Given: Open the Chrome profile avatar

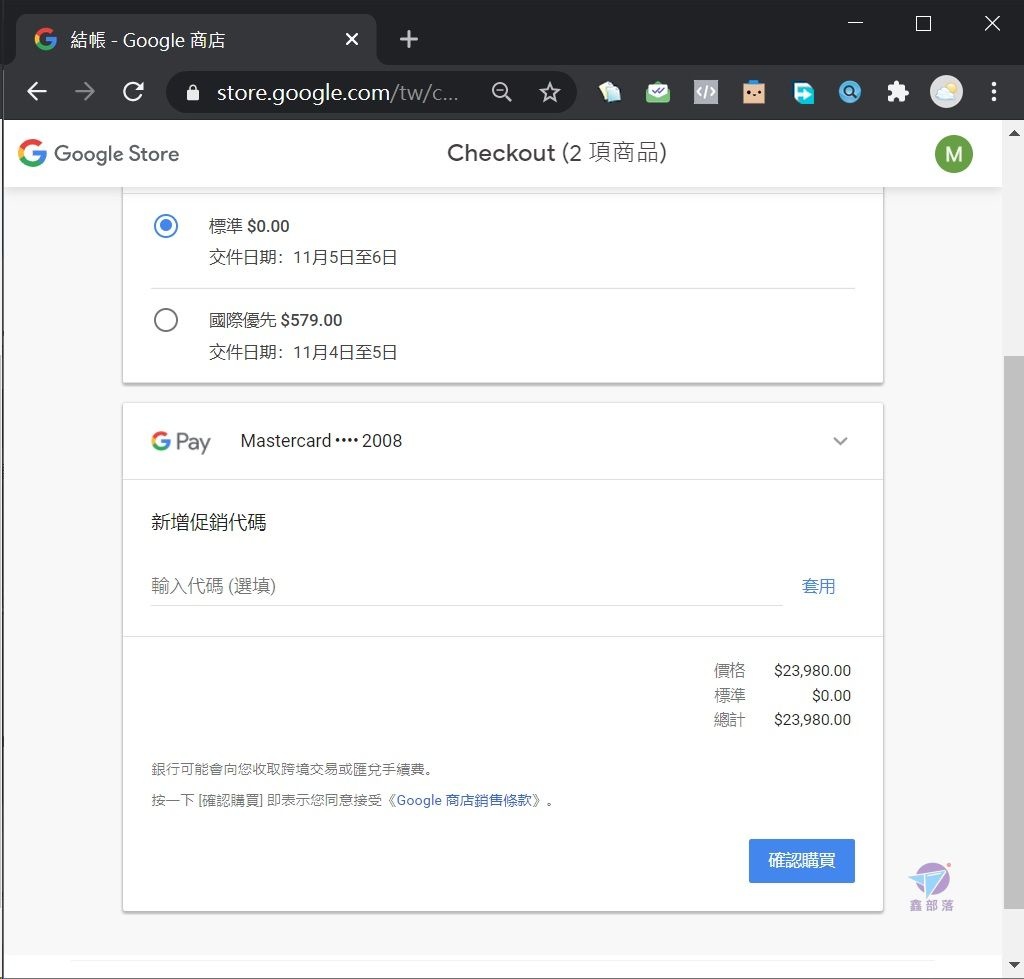Looking at the screenshot, I should coord(946,92).
